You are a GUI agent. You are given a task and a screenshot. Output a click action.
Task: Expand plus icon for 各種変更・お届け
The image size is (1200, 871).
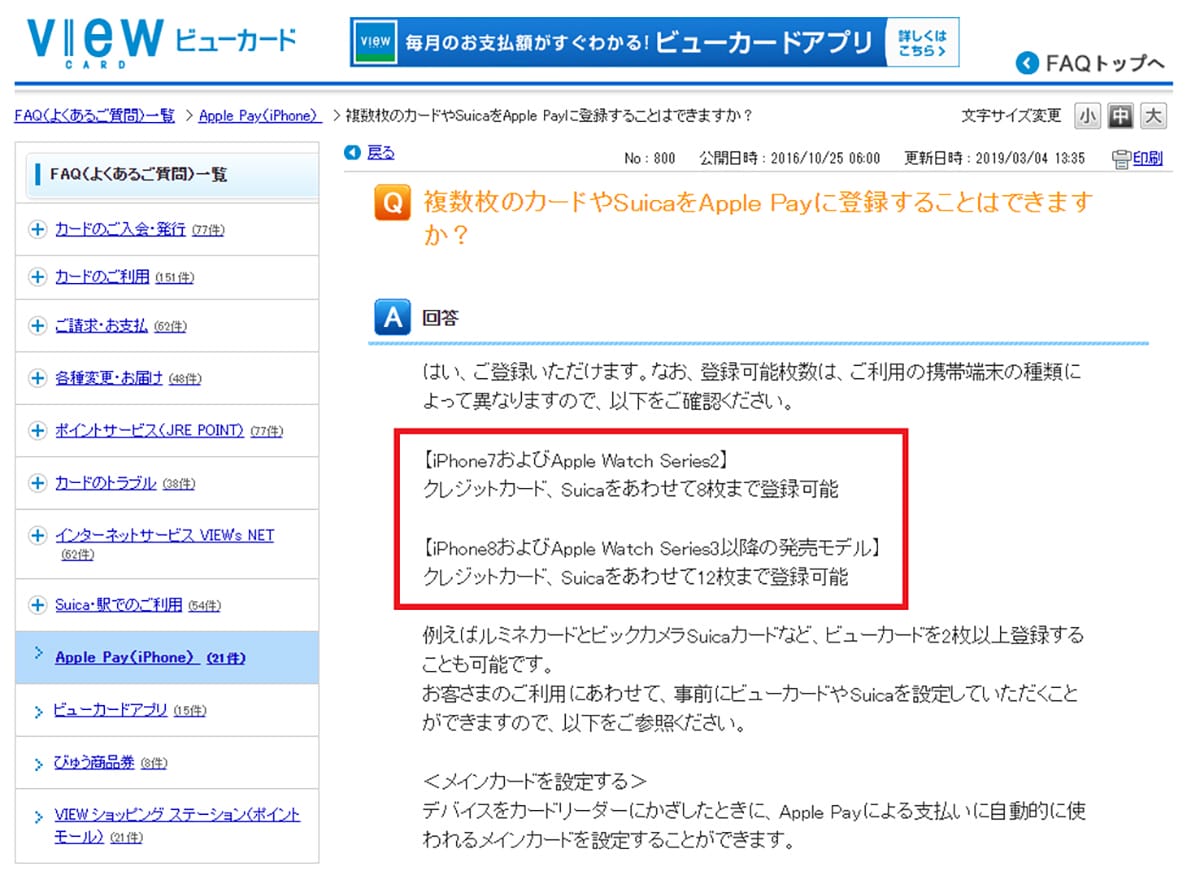[38, 378]
